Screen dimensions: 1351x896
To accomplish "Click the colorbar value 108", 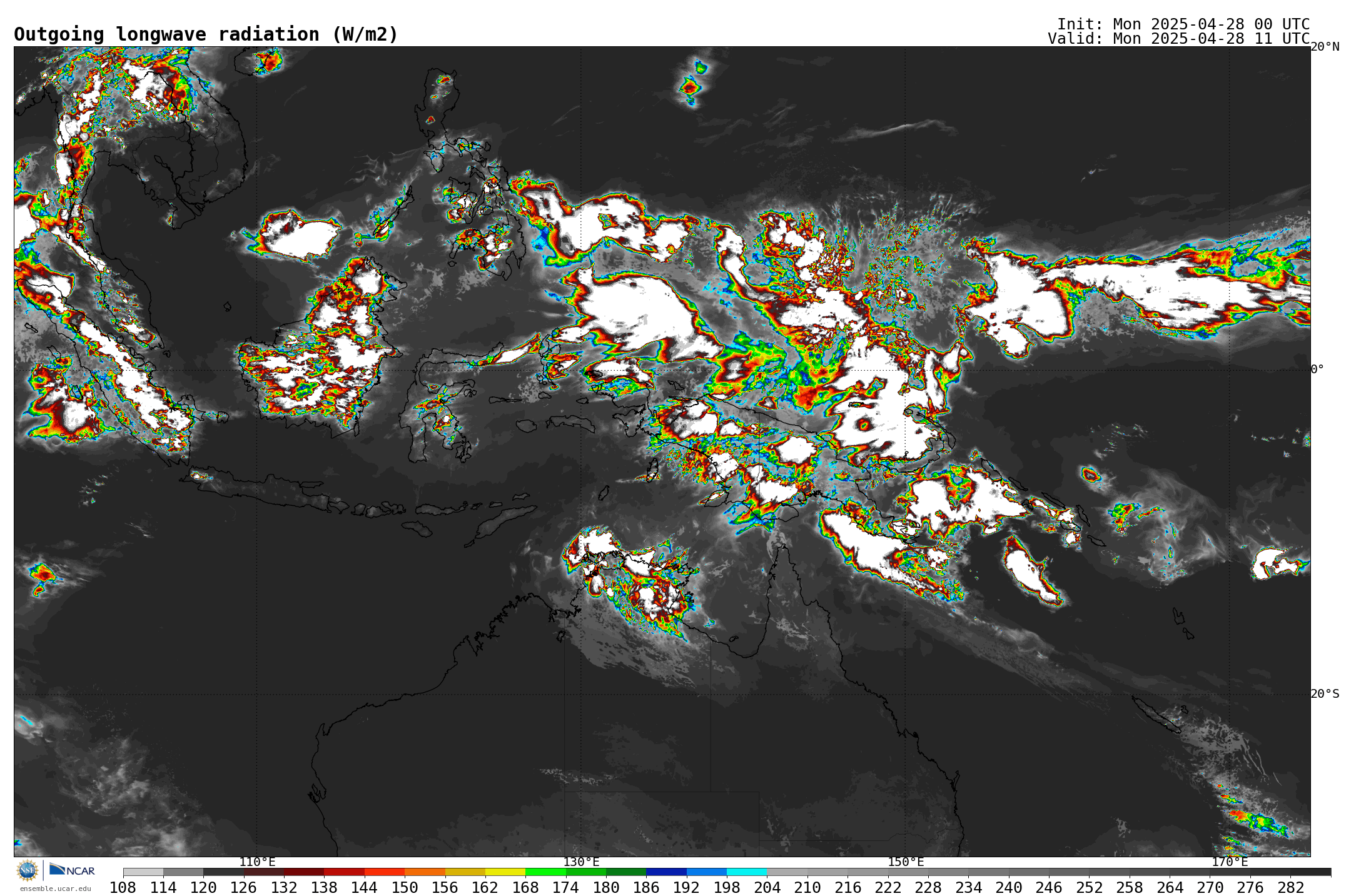I will coord(123,887).
